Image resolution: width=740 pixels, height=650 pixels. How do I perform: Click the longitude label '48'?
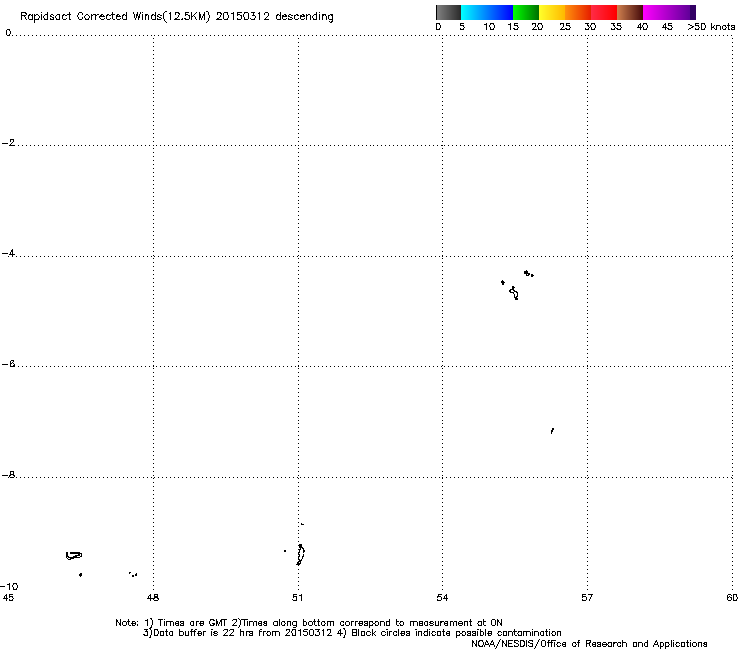(x=153, y=598)
